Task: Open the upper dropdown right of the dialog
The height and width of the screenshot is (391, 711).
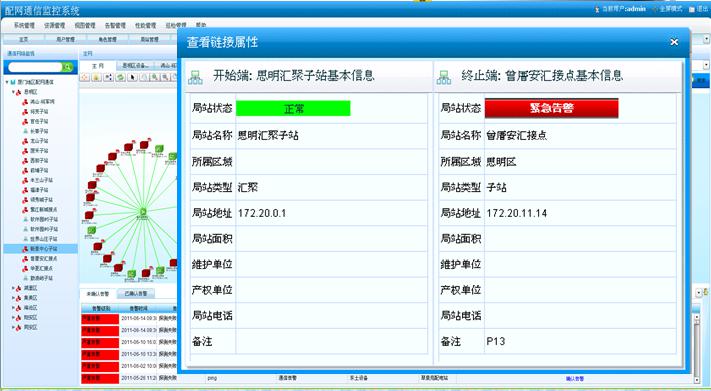Action: point(706,39)
